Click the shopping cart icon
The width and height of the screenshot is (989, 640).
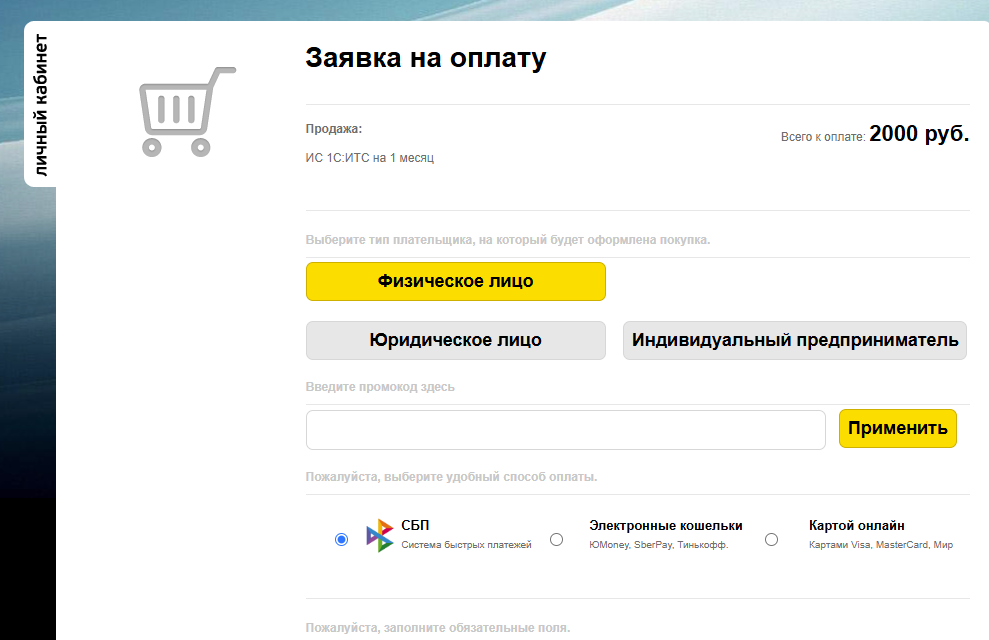(187, 112)
